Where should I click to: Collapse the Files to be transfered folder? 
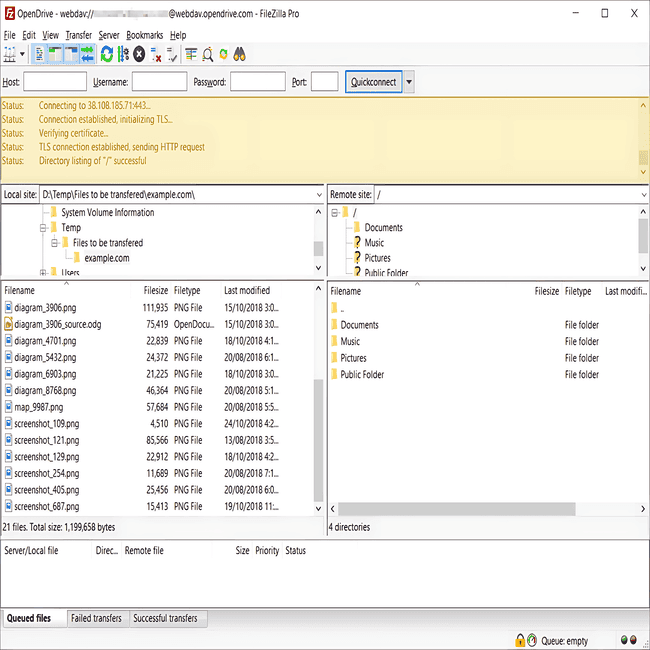[54, 243]
